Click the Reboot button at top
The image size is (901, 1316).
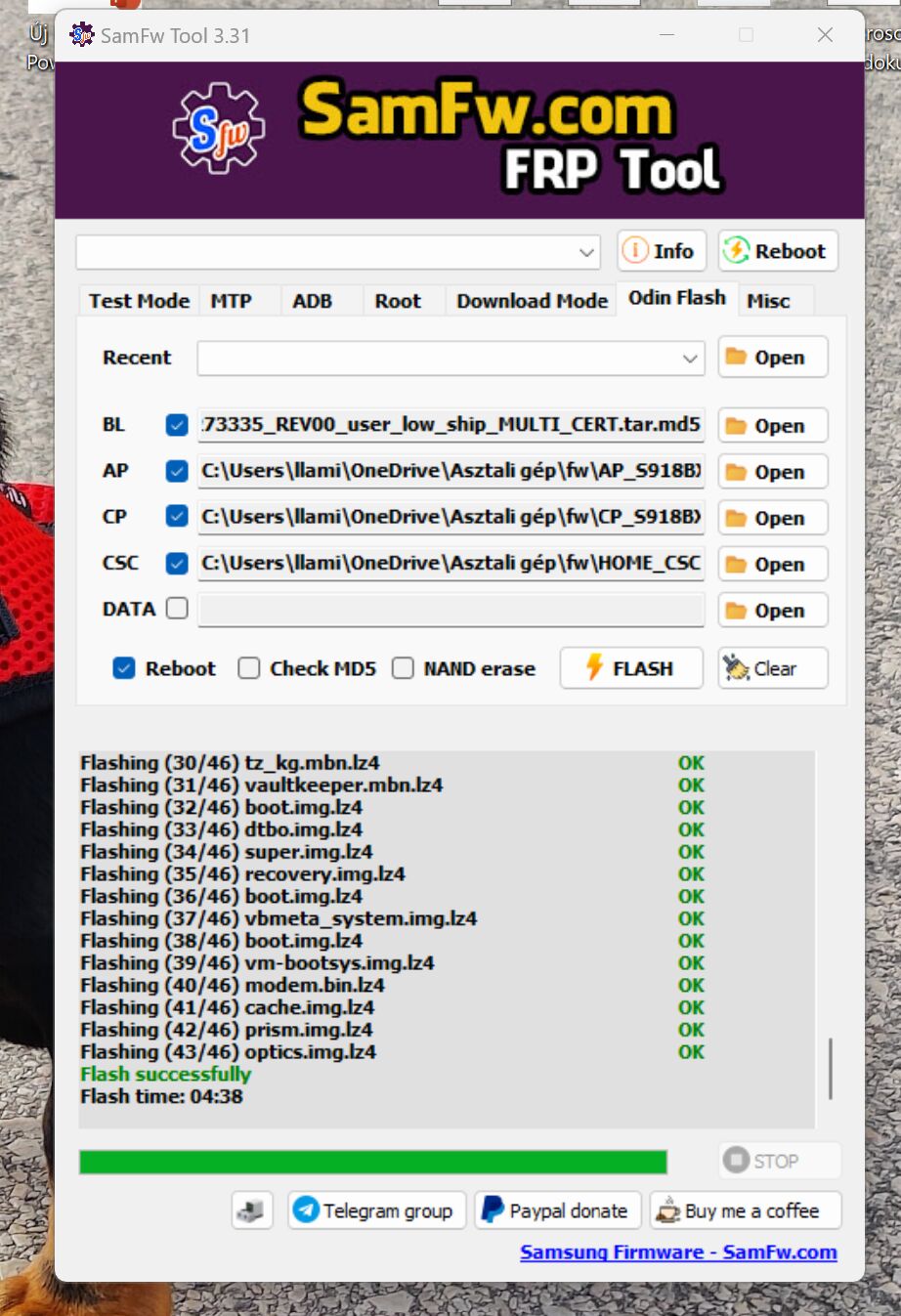[778, 251]
